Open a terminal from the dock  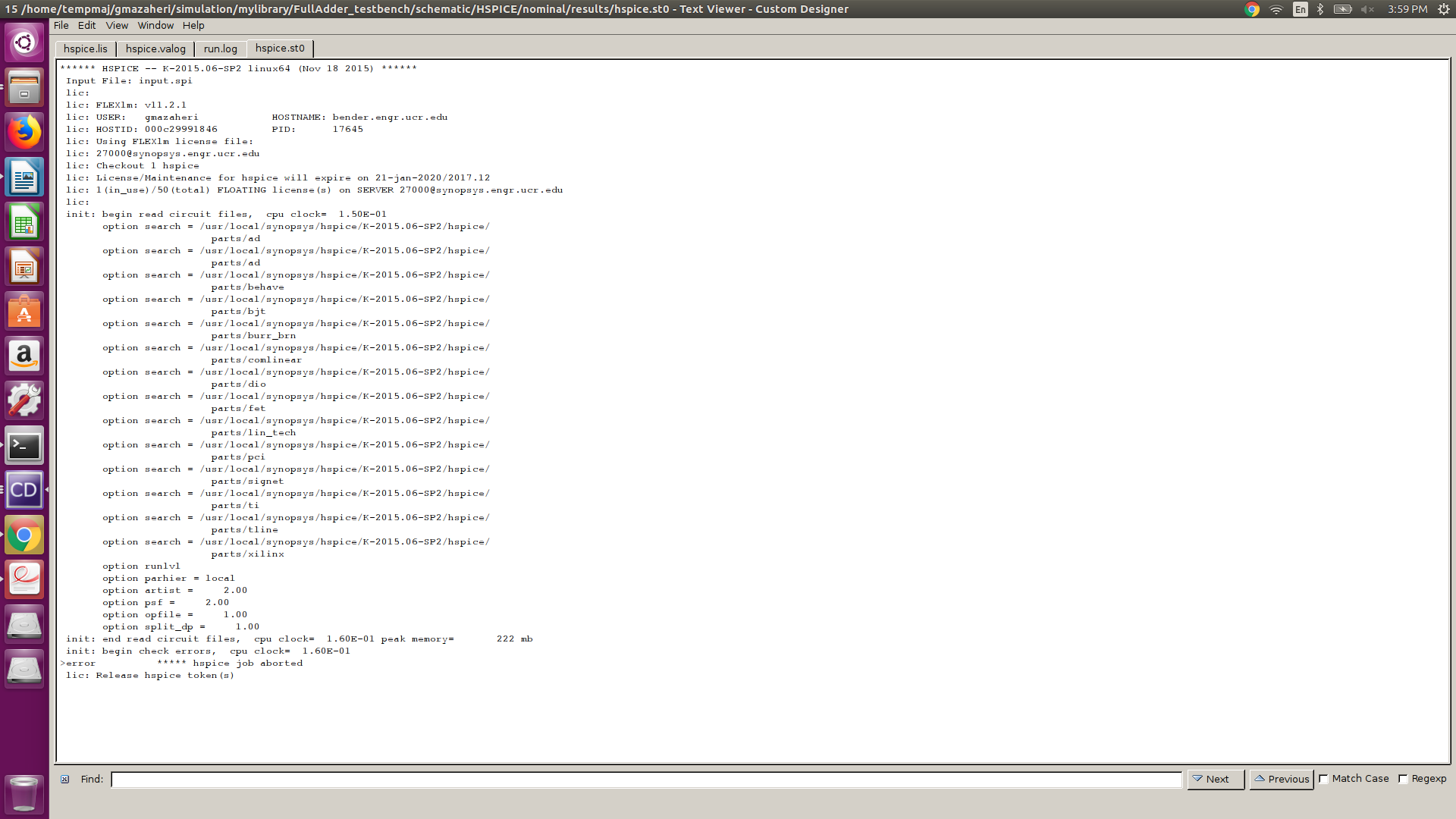point(24,446)
